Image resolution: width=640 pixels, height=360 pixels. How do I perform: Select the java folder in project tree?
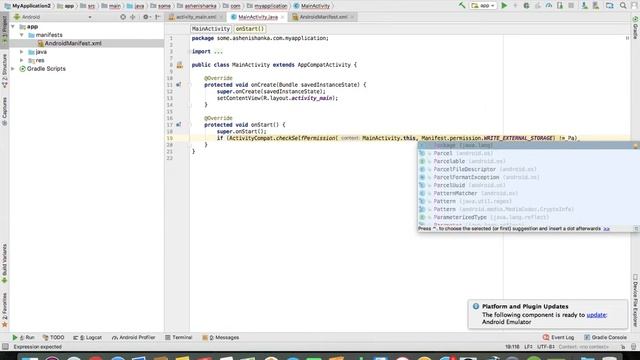pyautogui.click(x=37, y=52)
